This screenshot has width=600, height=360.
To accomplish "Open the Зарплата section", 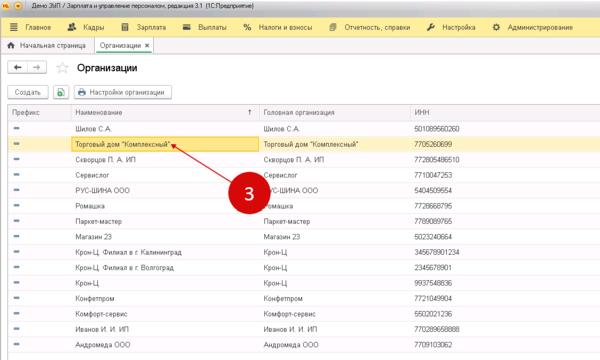I will [x=143, y=27].
